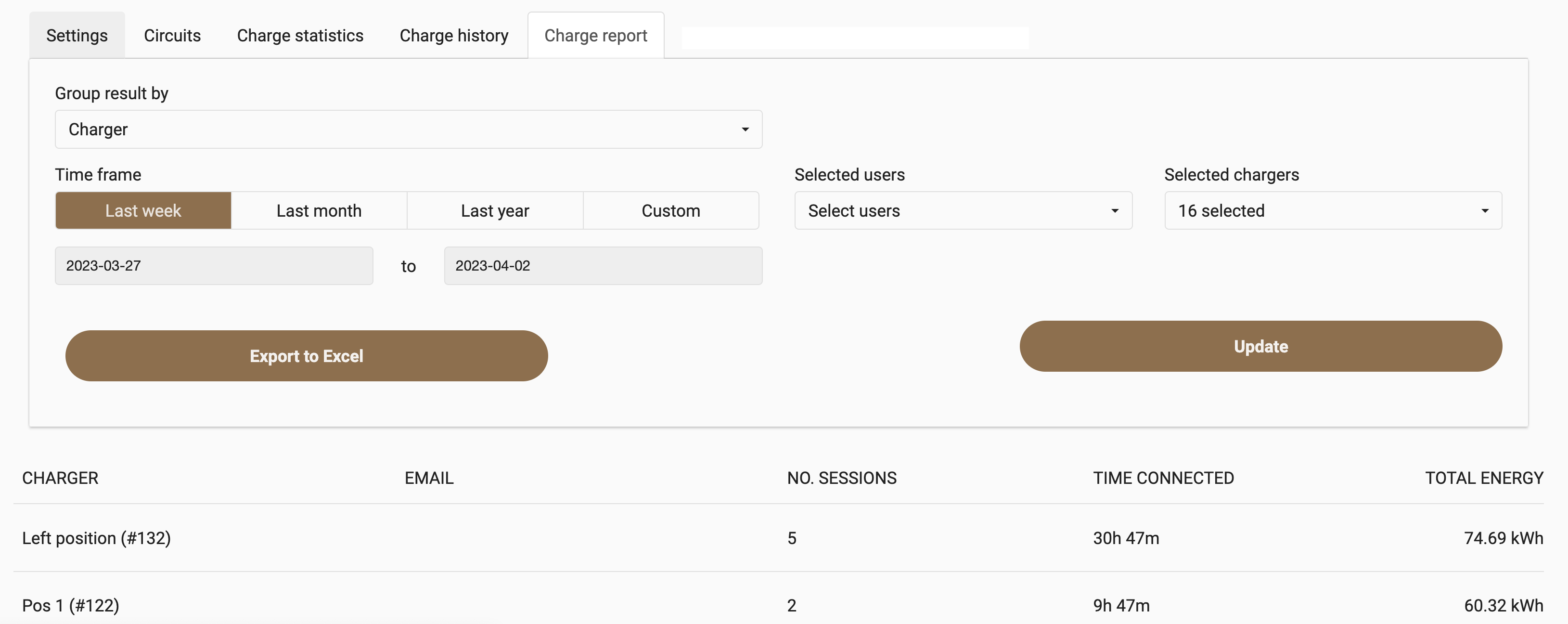The height and width of the screenshot is (624, 1568).
Task: Open the Group result by dropdown
Action: click(x=408, y=129)
